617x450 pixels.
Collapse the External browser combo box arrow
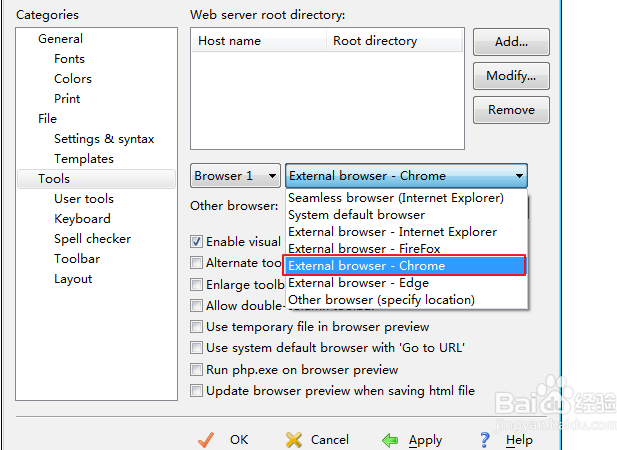(519, 176)
